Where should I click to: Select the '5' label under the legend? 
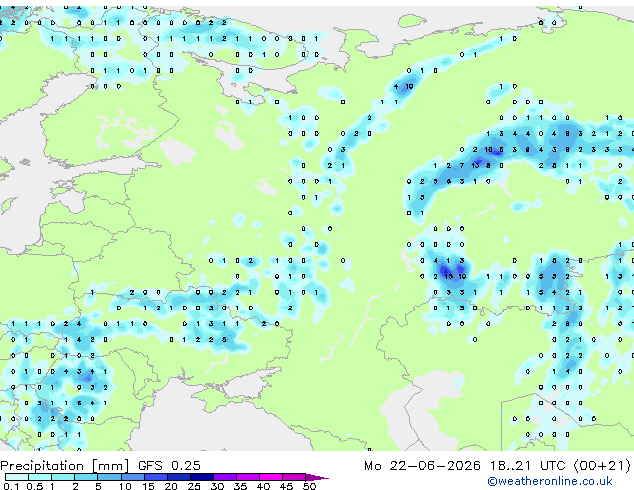[98, 486]
